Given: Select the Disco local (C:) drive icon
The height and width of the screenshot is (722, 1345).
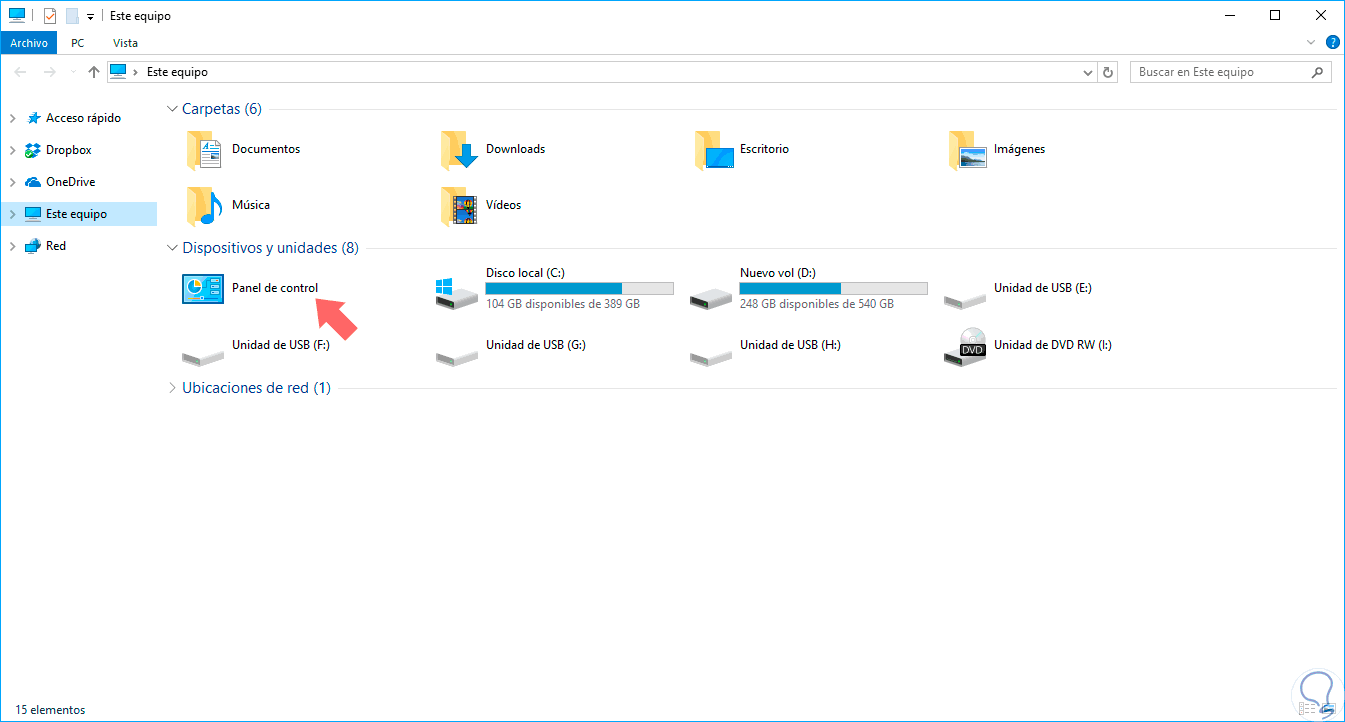Looking at the screenshot, I should (456, 291).
